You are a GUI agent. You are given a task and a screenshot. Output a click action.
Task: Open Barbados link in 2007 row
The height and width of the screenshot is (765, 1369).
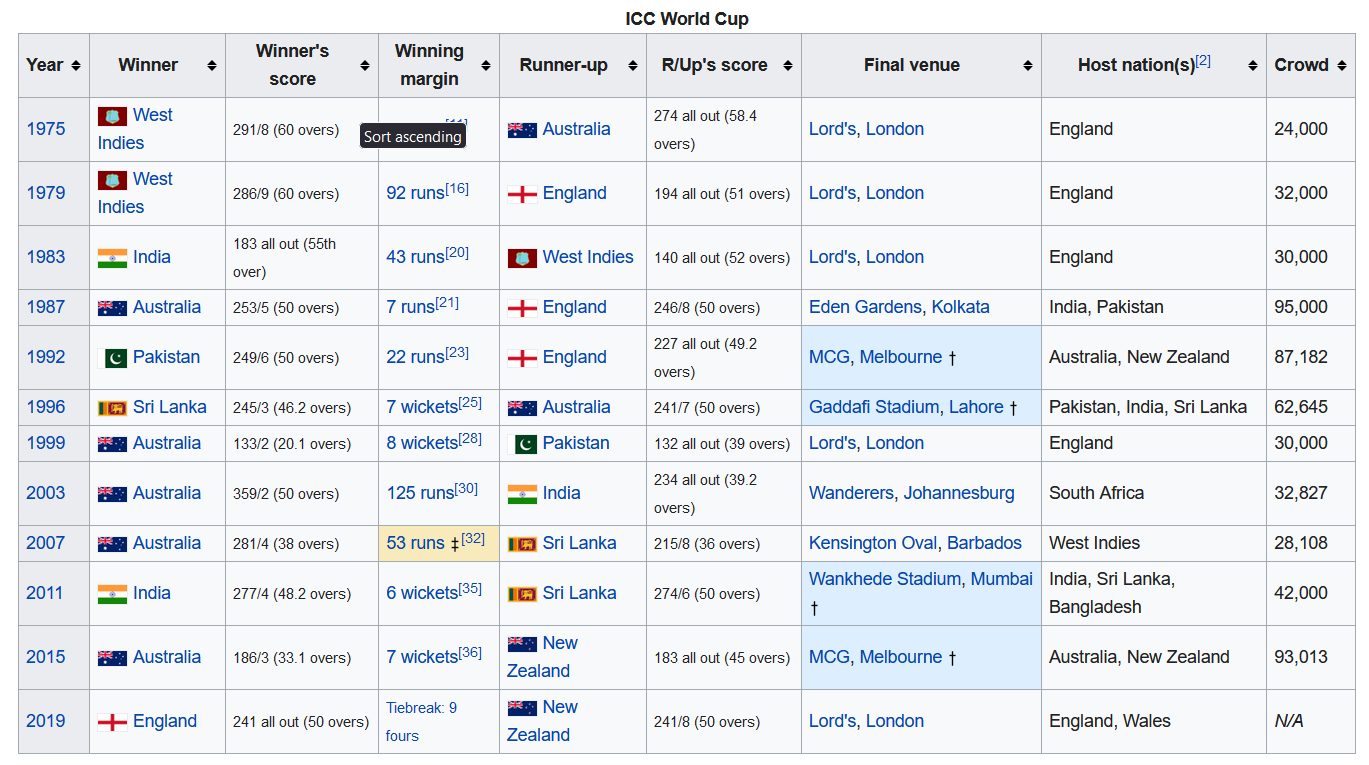pyautogui.click(x=984, y=543)
